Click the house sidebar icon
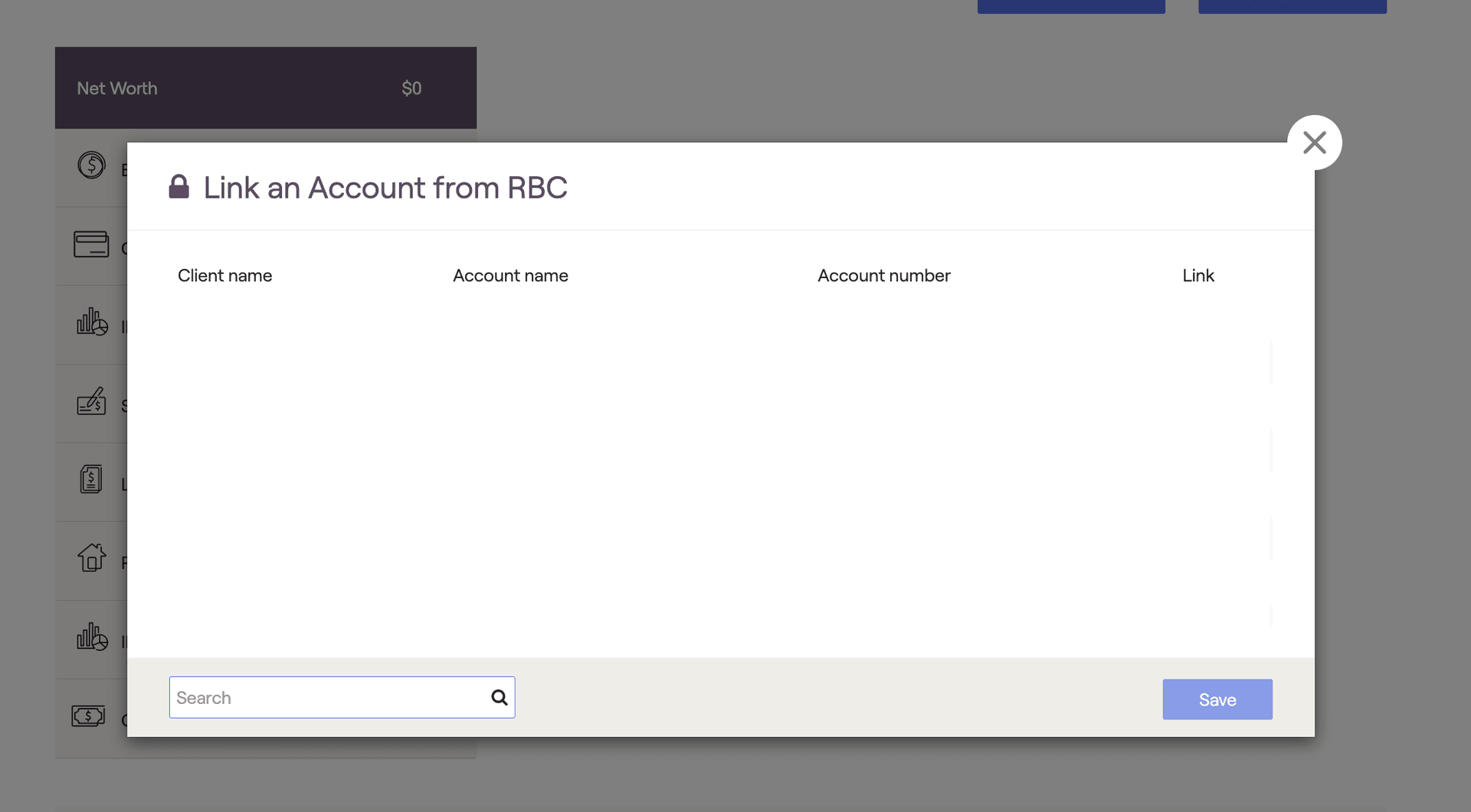 pyautogui.click(x=92, y=557)
